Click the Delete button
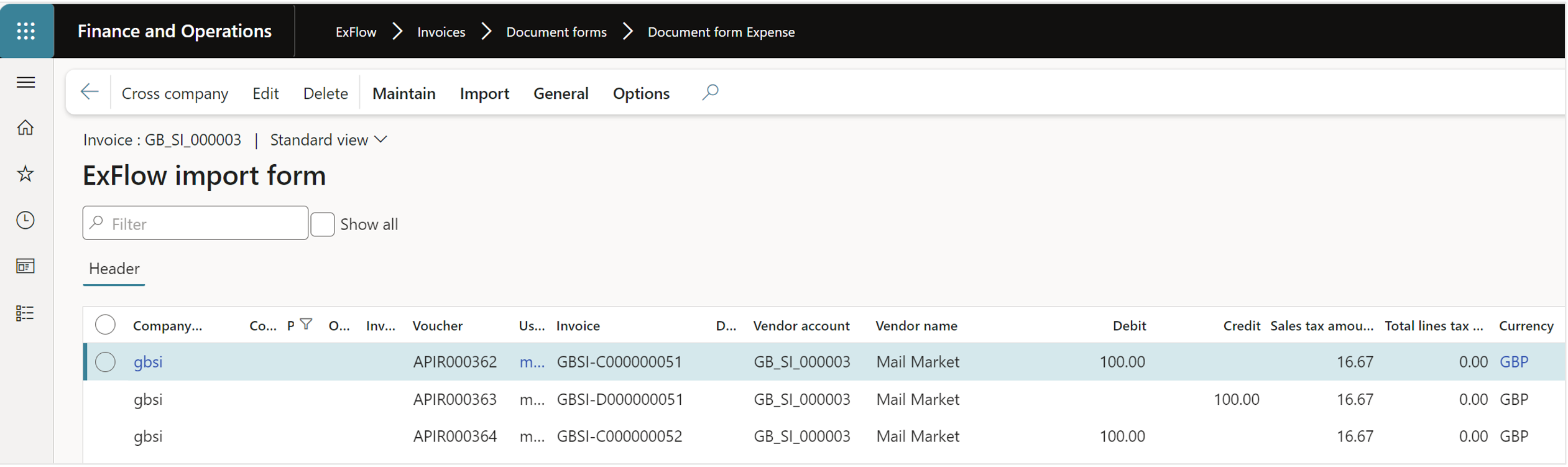The width and height of the screenshot is (1568, 467). pyautogui.click(x=325, y=93)
